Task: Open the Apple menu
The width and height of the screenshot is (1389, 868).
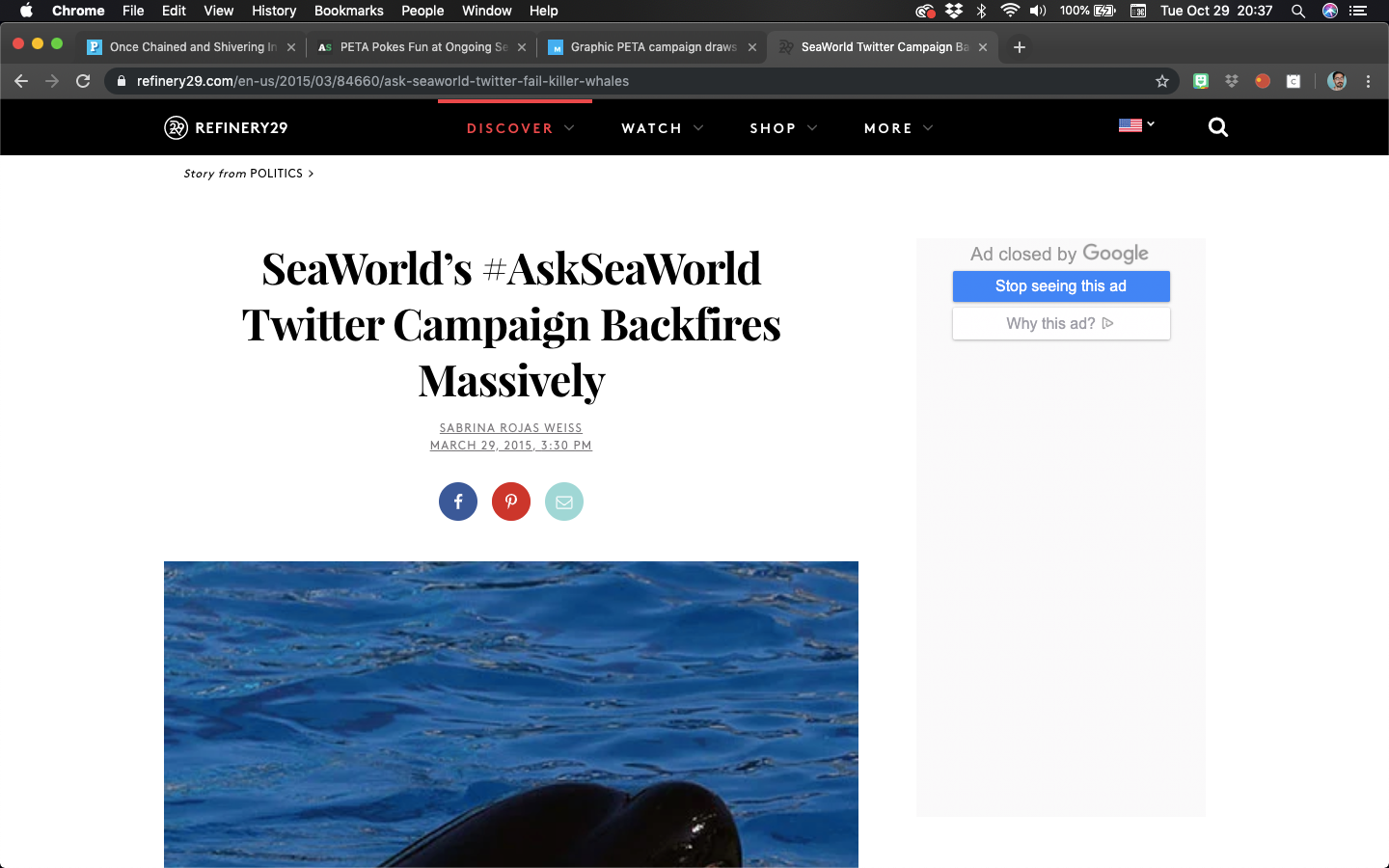Action: pos(26,11)
